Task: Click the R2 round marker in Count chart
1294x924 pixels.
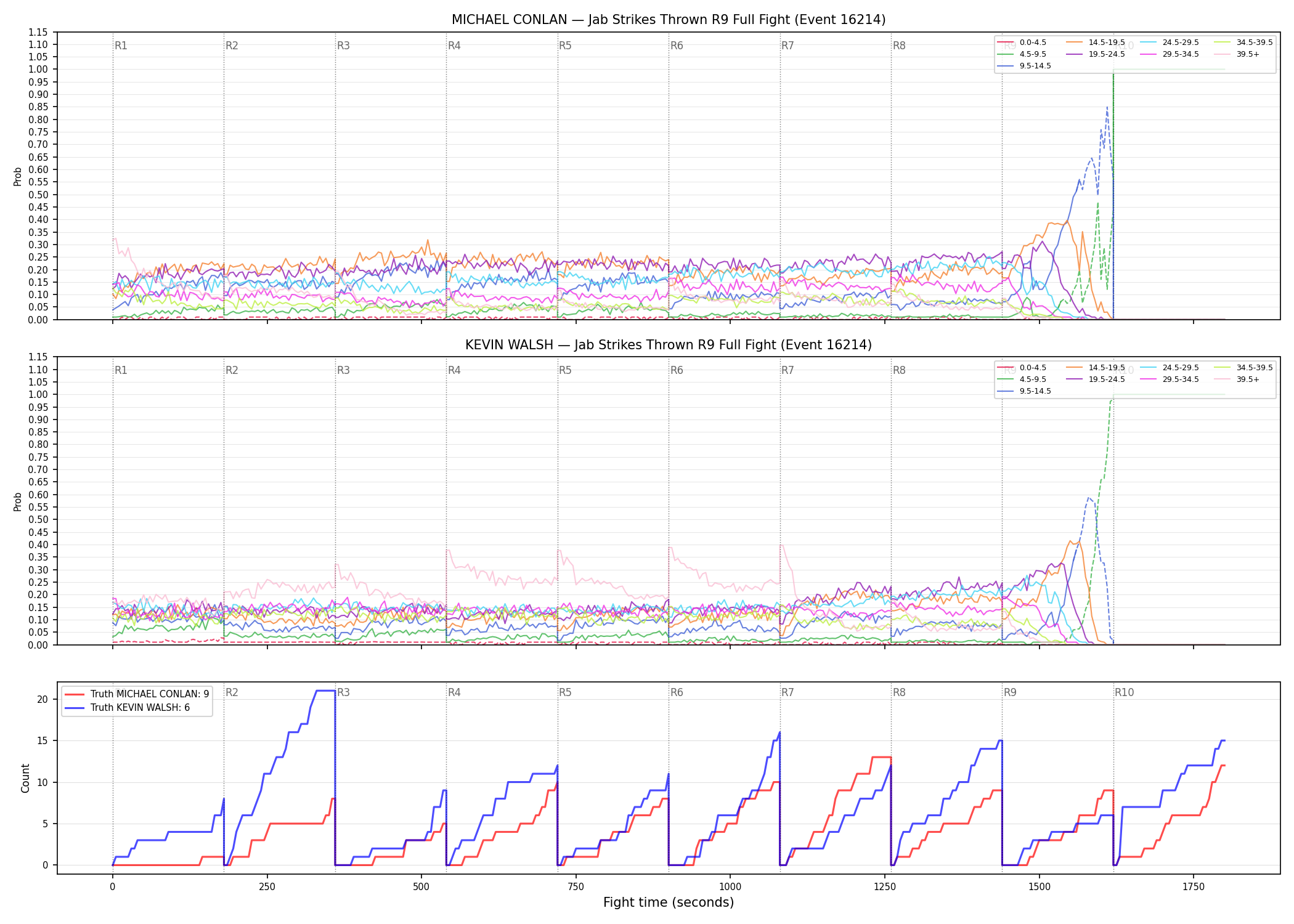Action: coord(232,692)
